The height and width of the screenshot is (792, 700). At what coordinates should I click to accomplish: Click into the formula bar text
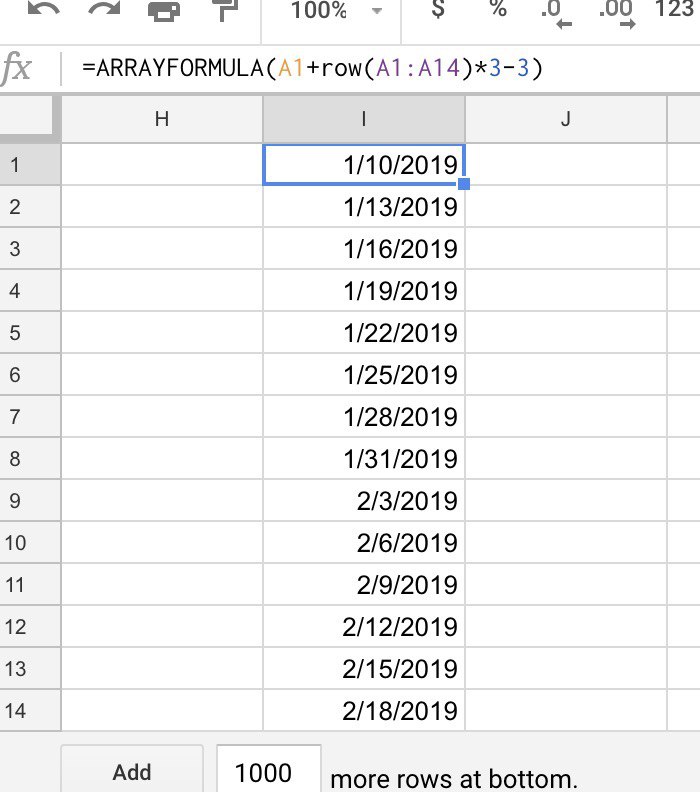312,68
